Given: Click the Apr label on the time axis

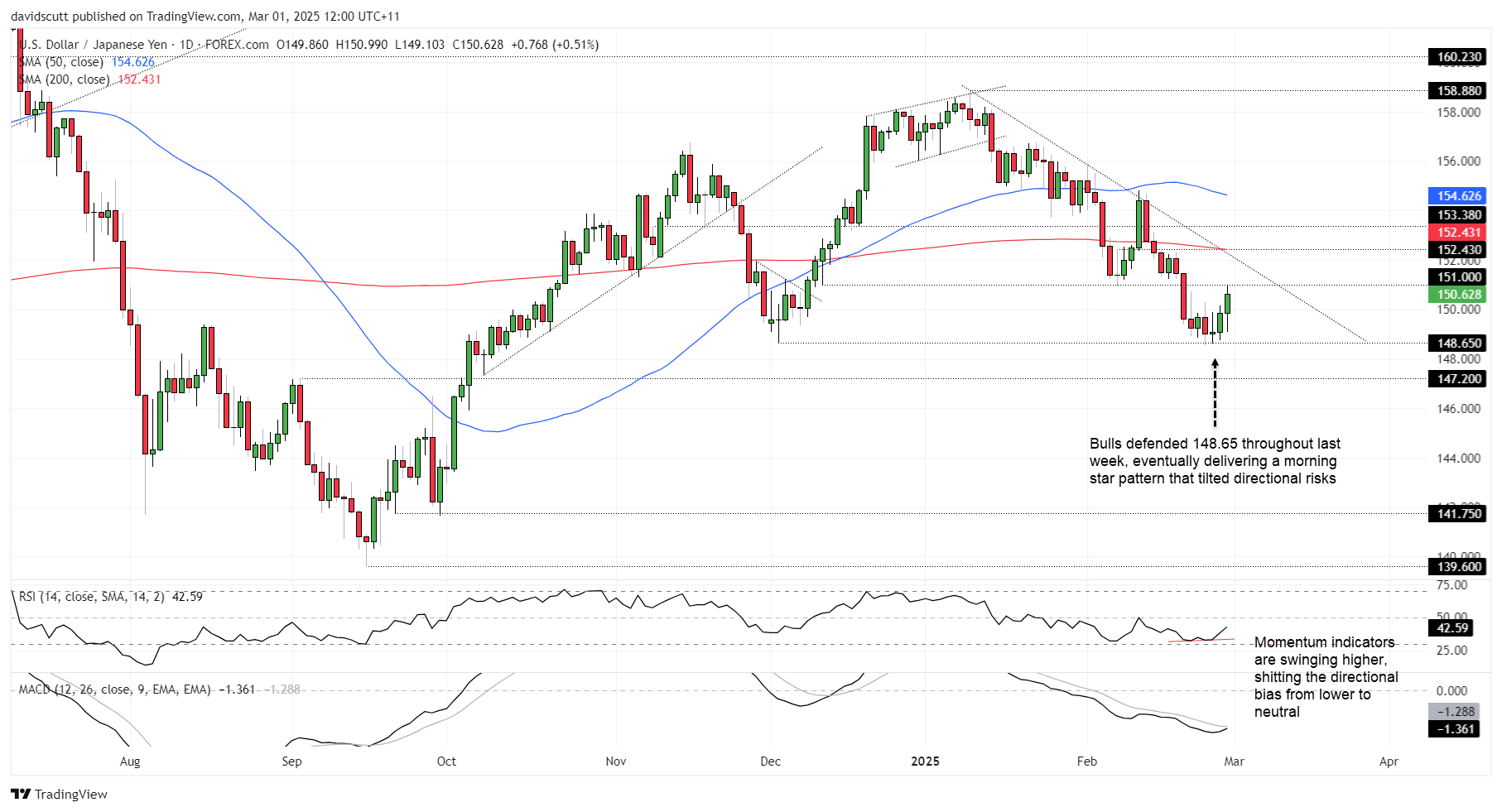Looking at the screenshot, I should click(1389, 762).
